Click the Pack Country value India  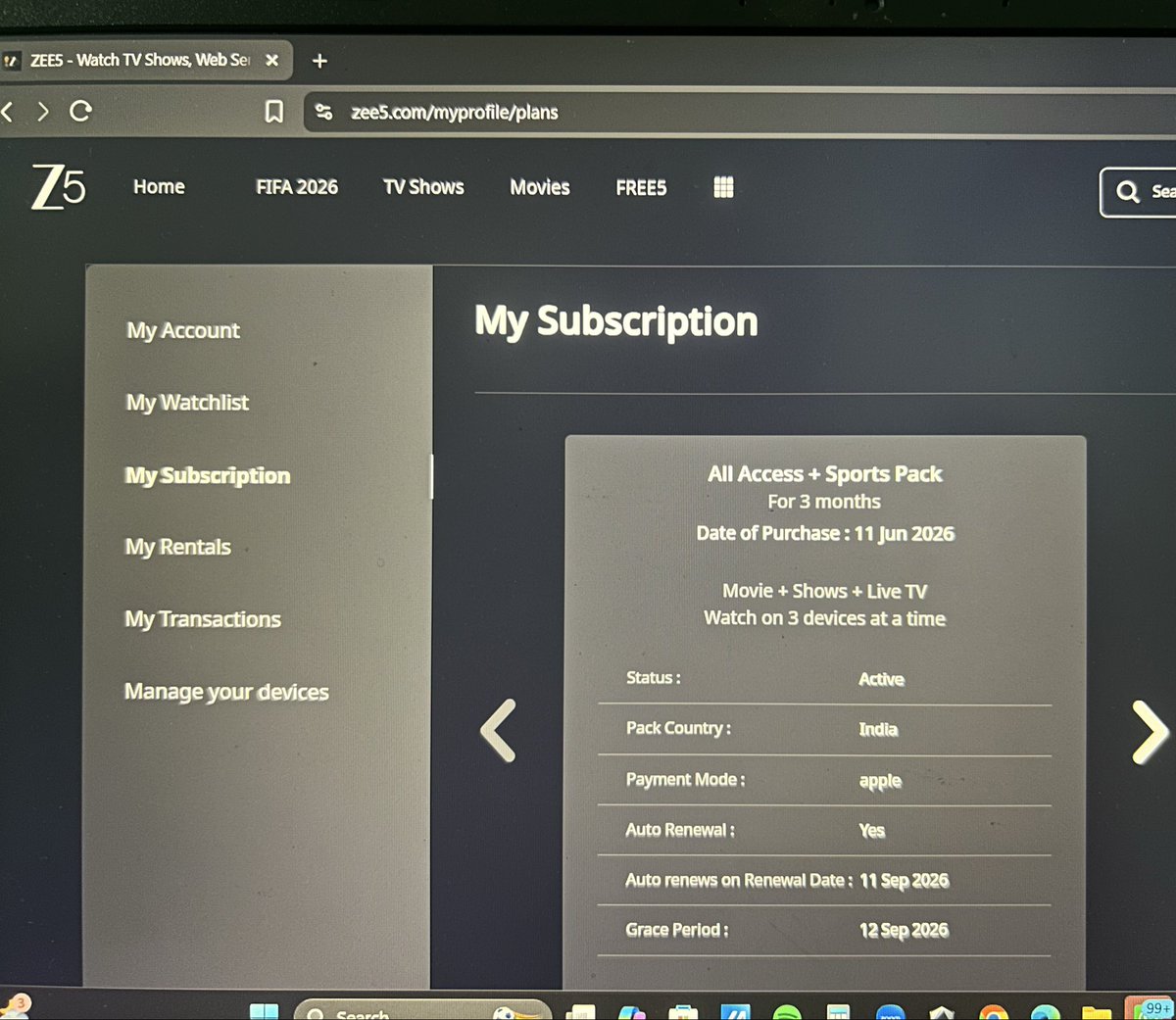pos(878,729)
